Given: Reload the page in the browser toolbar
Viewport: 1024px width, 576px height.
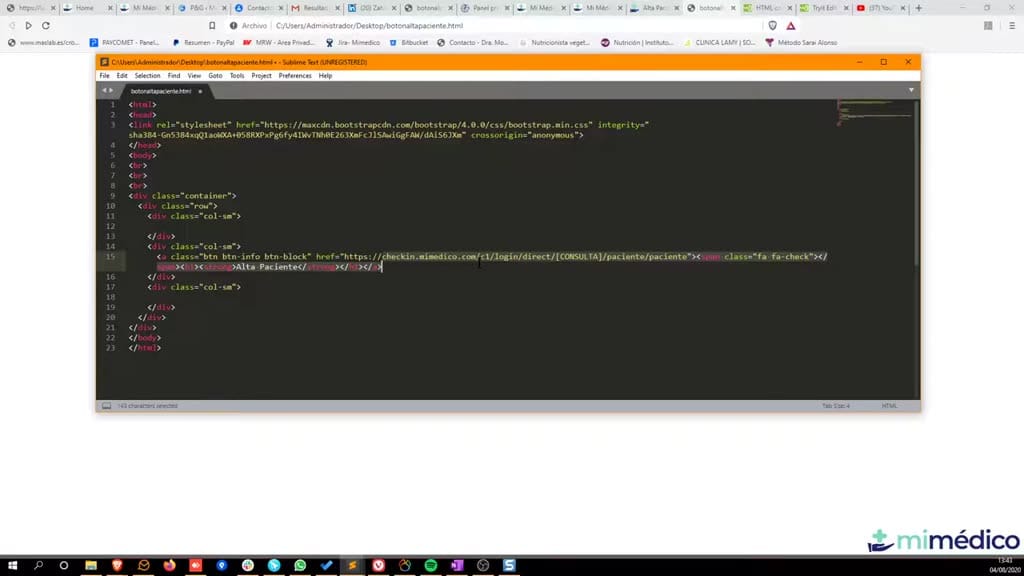Looking at the screenshot, I should 46,25.
